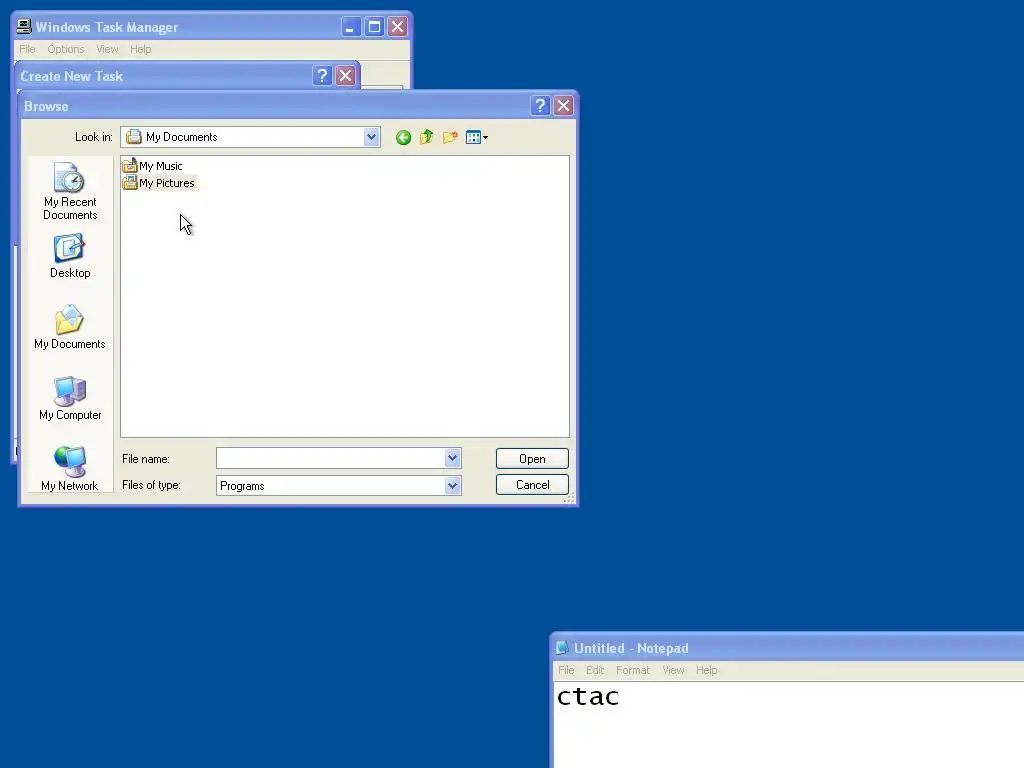
Task: Close the Browse dialog
Action: click(x=564, y=106)
